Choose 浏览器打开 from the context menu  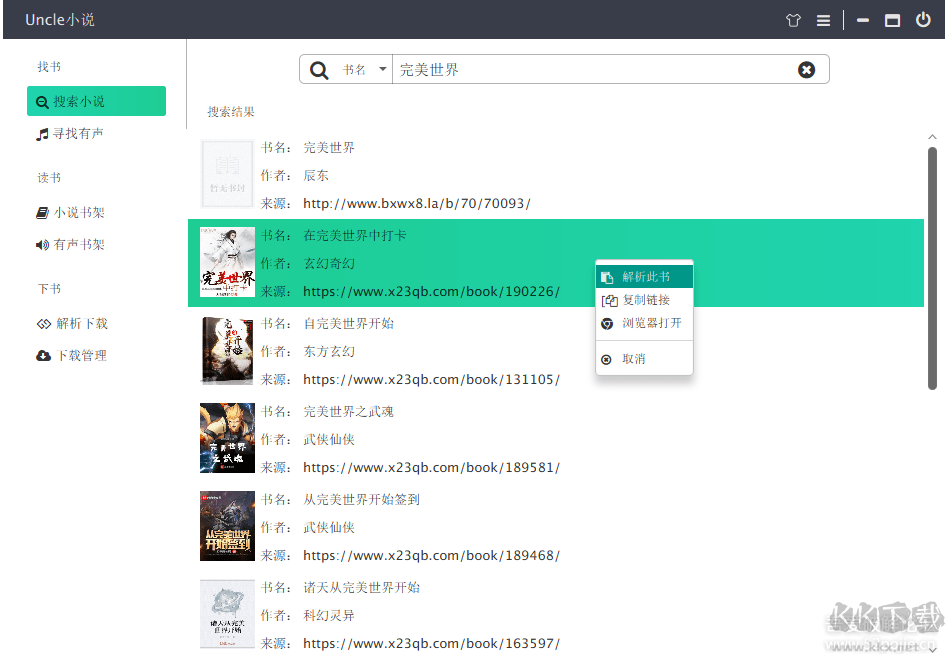tap(644, 323)
